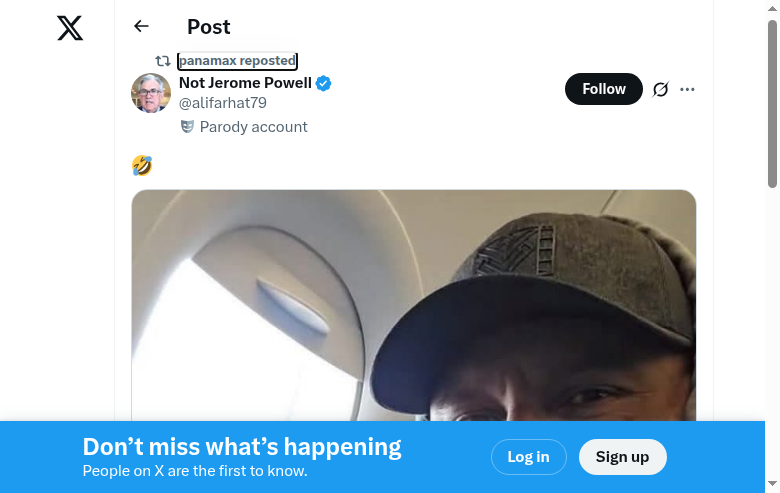
Task: Click the scrollbar's up arrow
Action: pyautogui.click(x=772, y=7)
